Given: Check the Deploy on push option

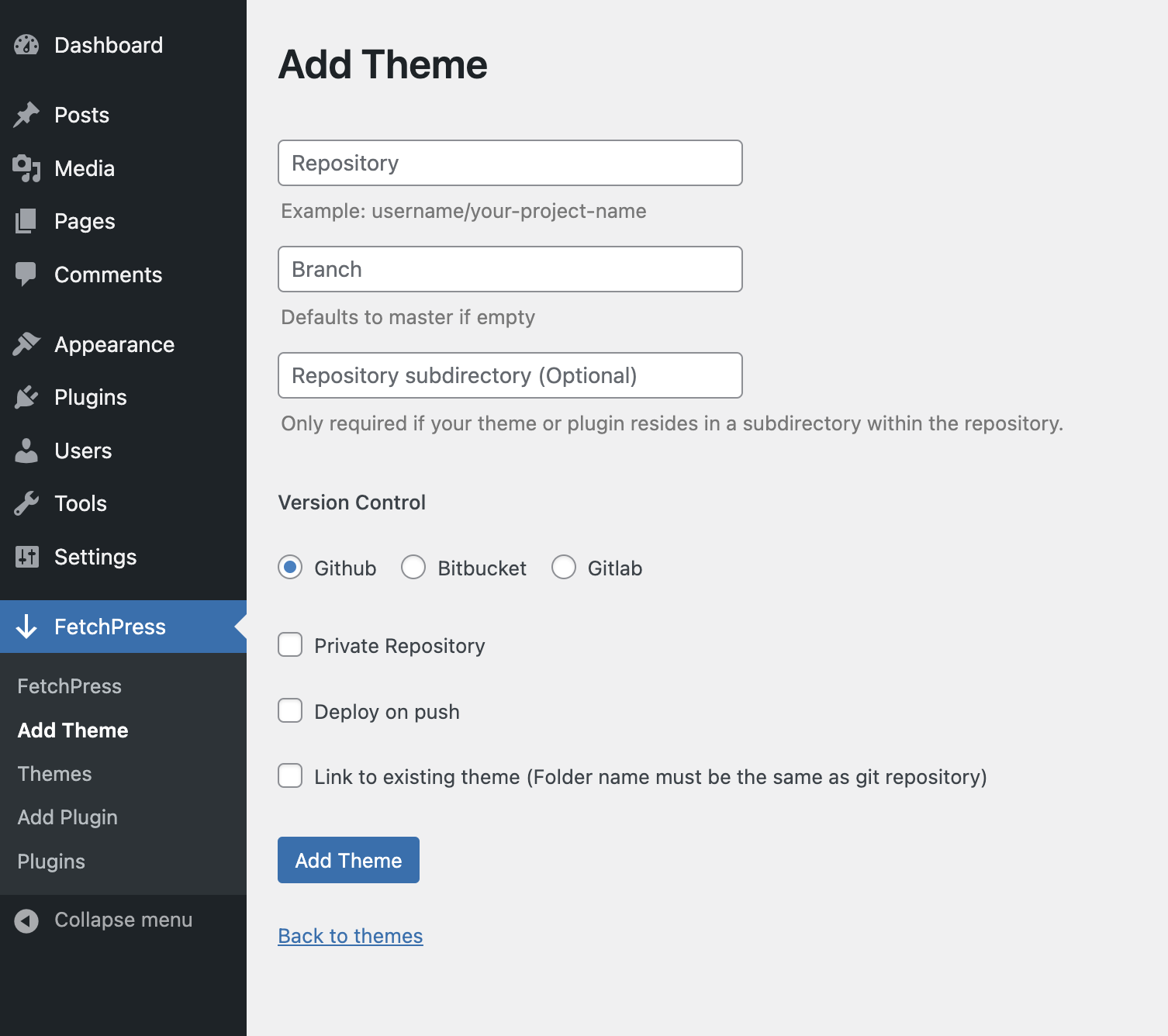Looking at the screenshot, I should [x=289, y=710].
